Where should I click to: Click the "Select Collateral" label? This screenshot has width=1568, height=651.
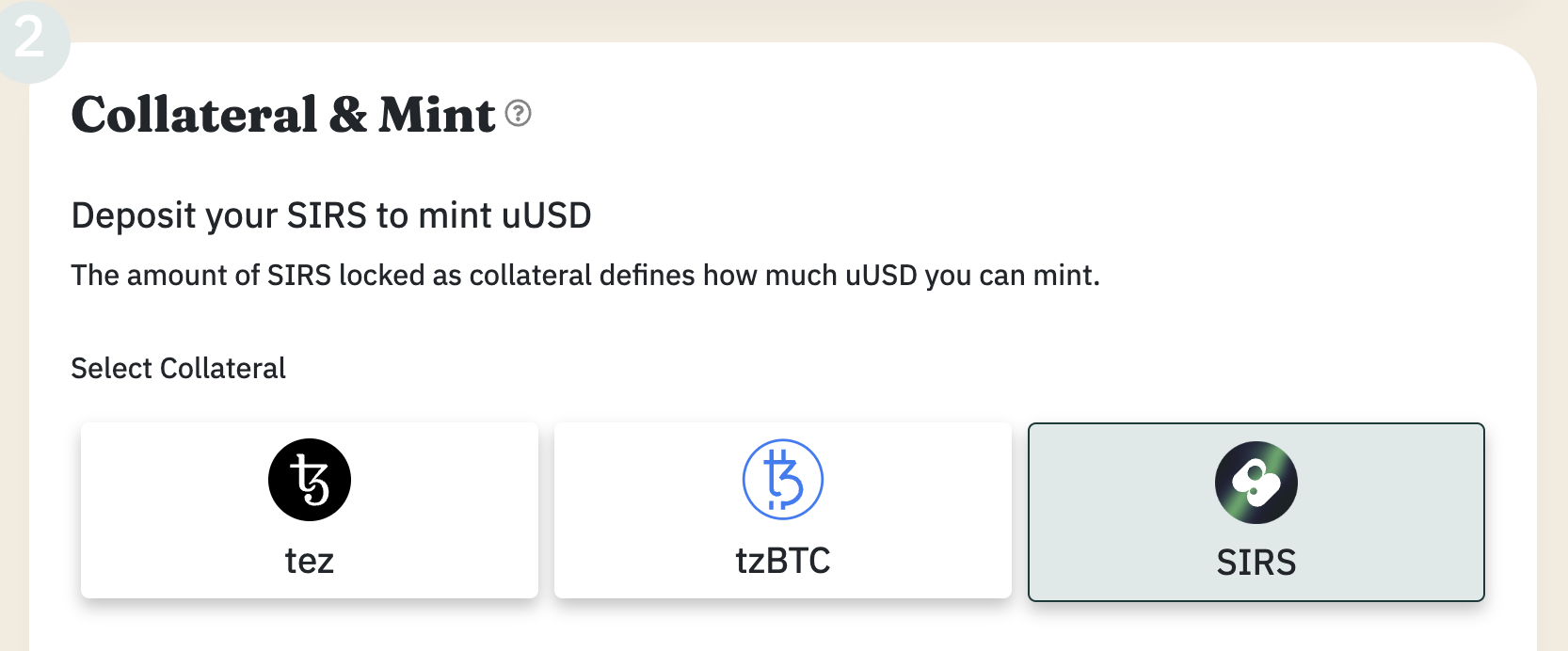(178, 368)
